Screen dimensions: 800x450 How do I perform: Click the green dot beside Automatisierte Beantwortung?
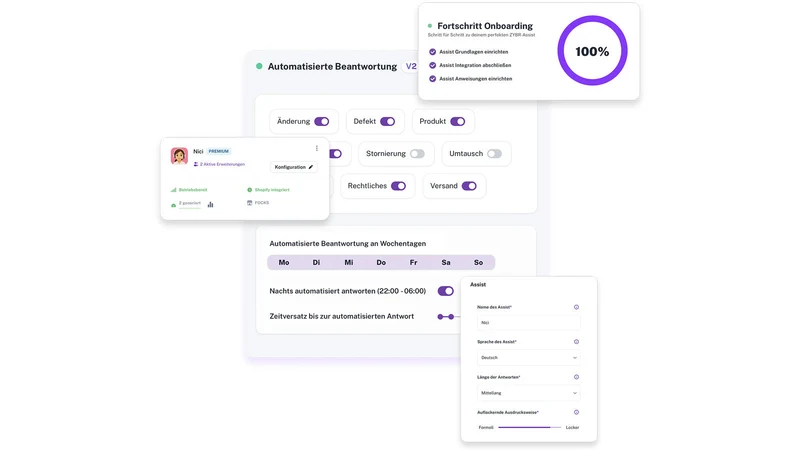click(259, 66)
